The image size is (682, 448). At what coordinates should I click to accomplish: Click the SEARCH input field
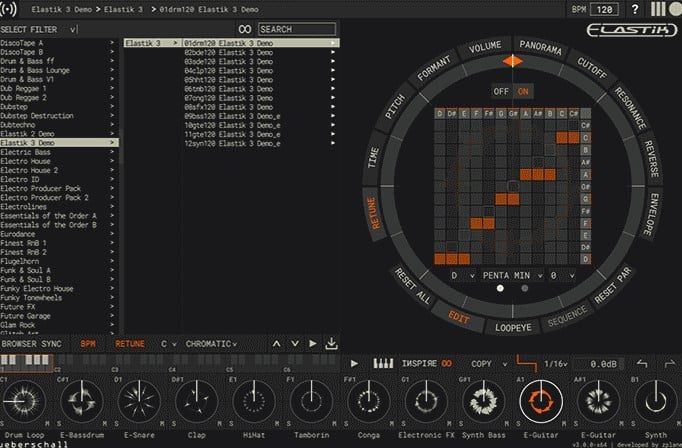[297, 29]
